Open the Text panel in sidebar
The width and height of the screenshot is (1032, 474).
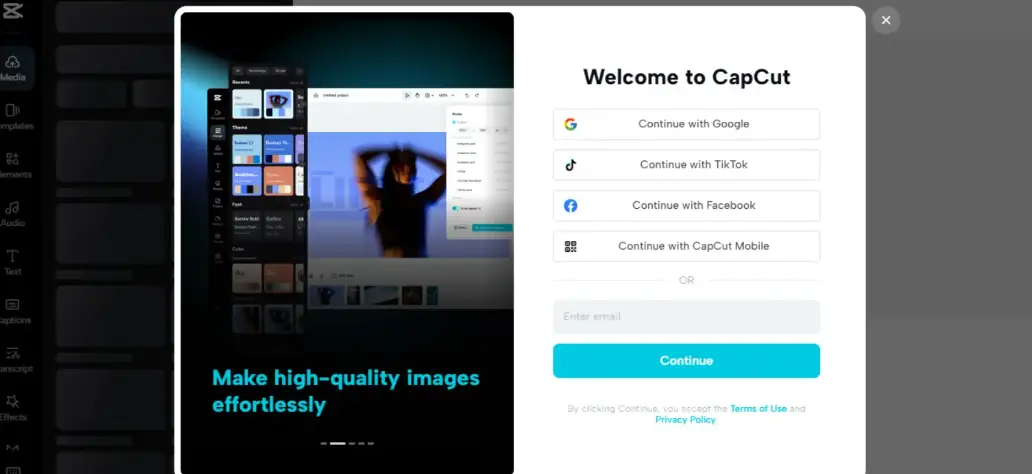[x=13, y=263]
